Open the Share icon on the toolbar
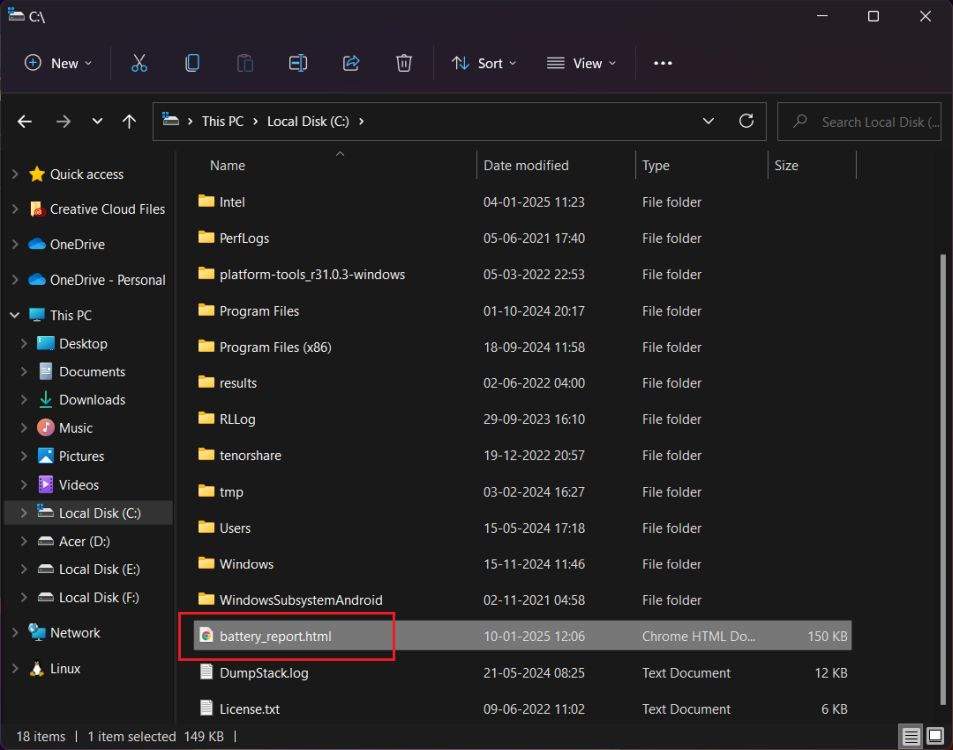953x750 pixels. [351, 63]
